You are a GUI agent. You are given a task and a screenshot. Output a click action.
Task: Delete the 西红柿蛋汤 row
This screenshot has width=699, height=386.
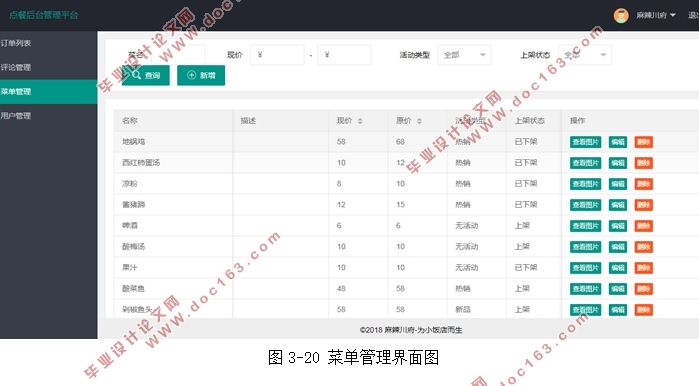[x=644, y=163]
